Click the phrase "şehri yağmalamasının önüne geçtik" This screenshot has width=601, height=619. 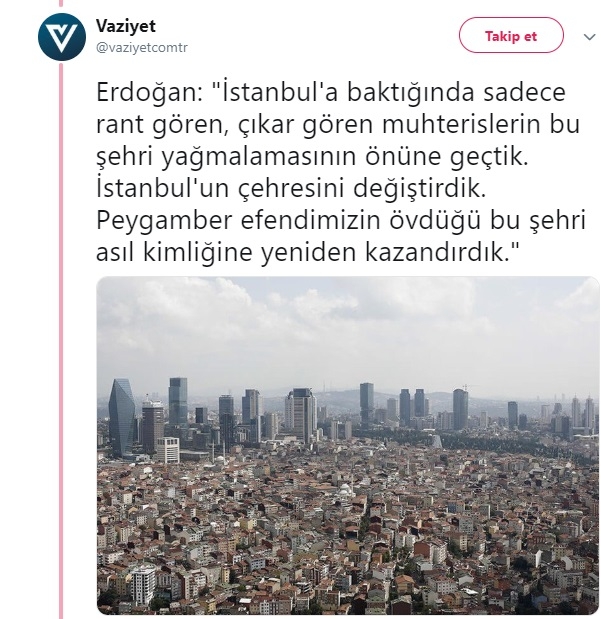312,157
